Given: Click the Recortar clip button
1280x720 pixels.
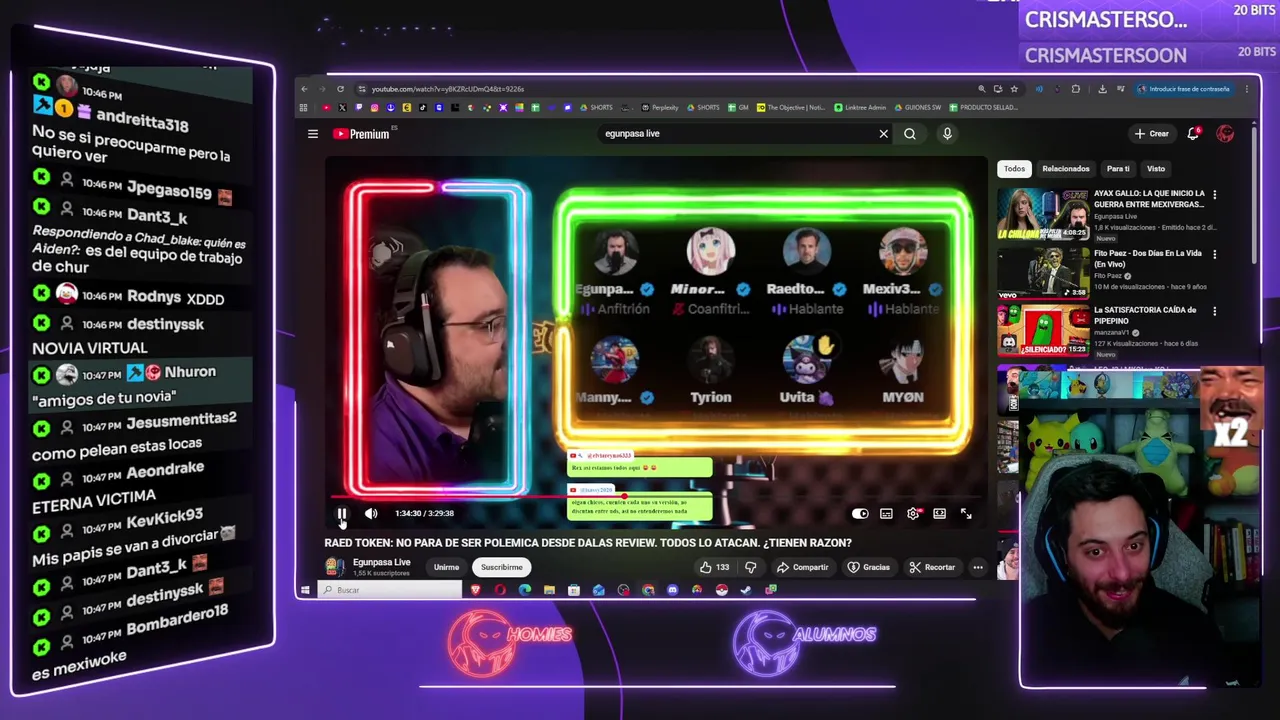Looking at the screenshot, I should tap(932, 567).
